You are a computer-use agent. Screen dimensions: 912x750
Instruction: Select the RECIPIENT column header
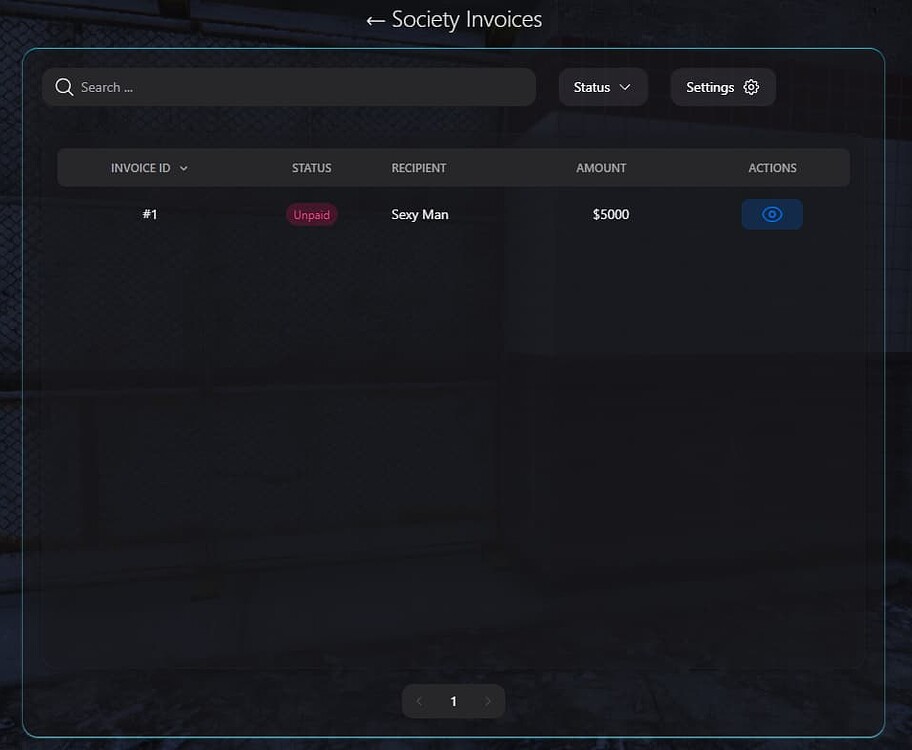pyautogui.click(x=419, y=168)
